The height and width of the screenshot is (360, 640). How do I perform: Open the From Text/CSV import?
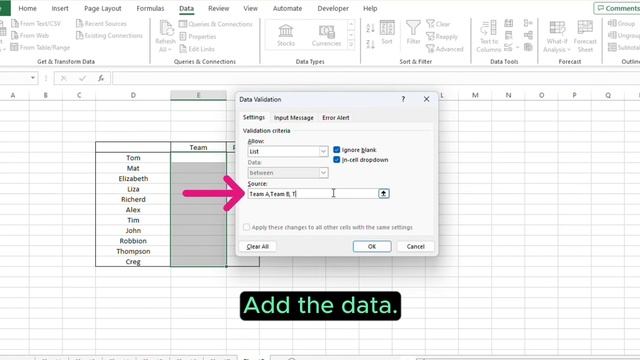(36, 24)
